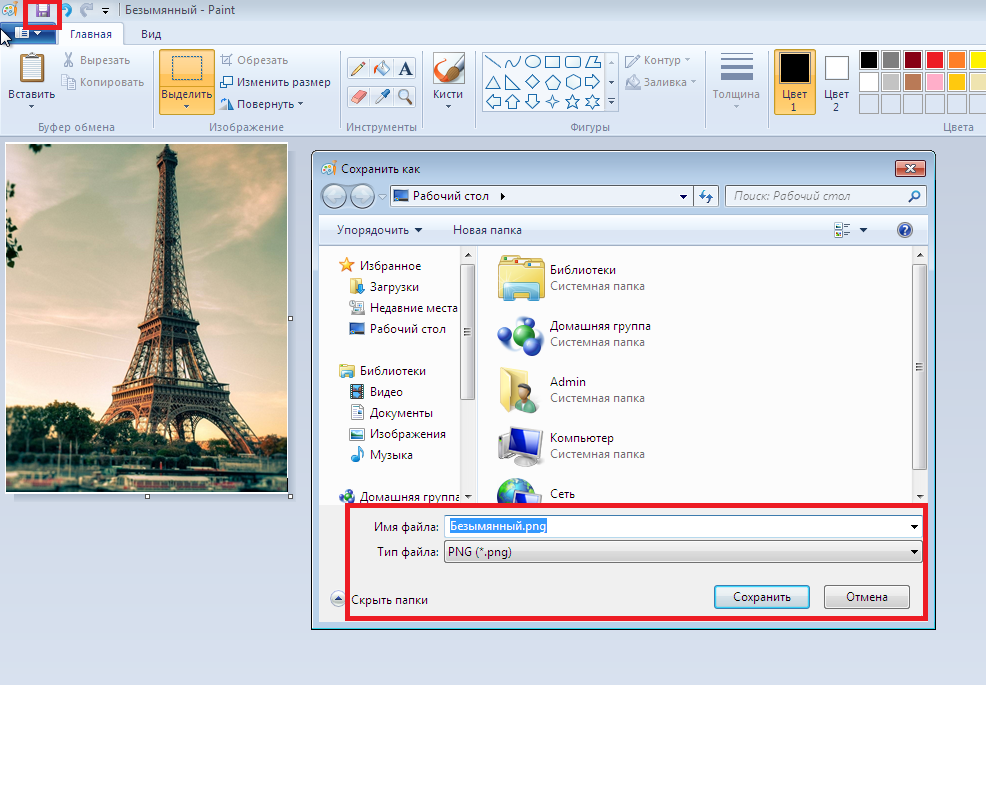This screenshot has width=986, height=786.
Task: Click Новая папка button
Action: coord(487,230)
